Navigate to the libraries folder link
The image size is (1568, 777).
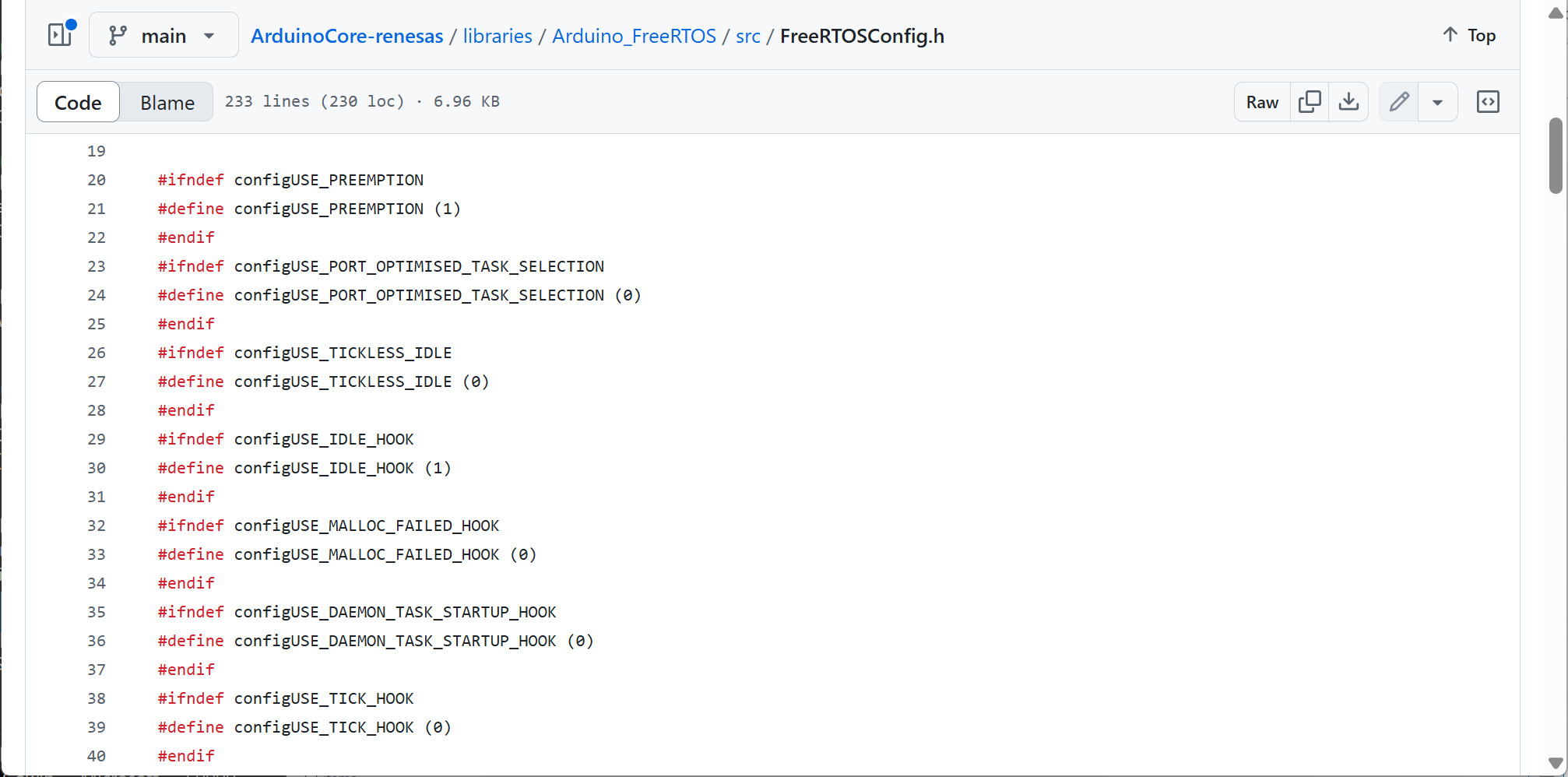[497, 36]
